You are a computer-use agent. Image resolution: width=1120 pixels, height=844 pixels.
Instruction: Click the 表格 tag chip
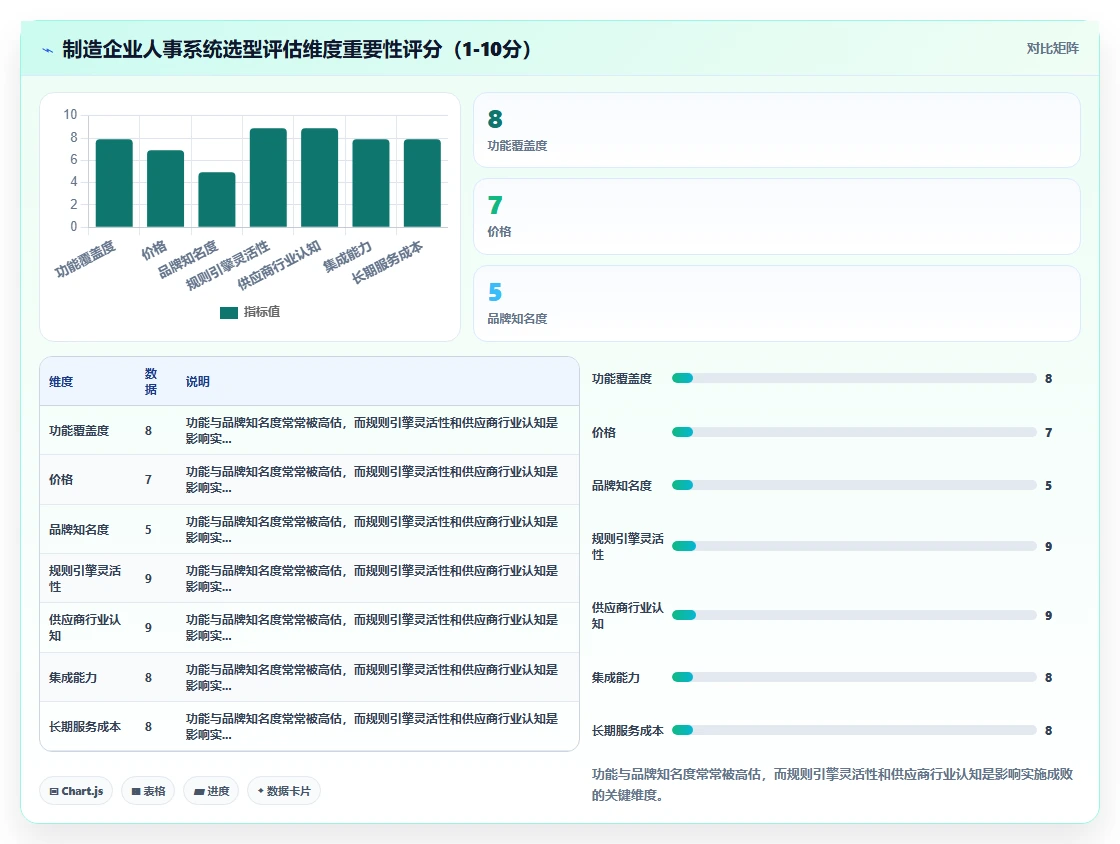(x=148, y=791)
